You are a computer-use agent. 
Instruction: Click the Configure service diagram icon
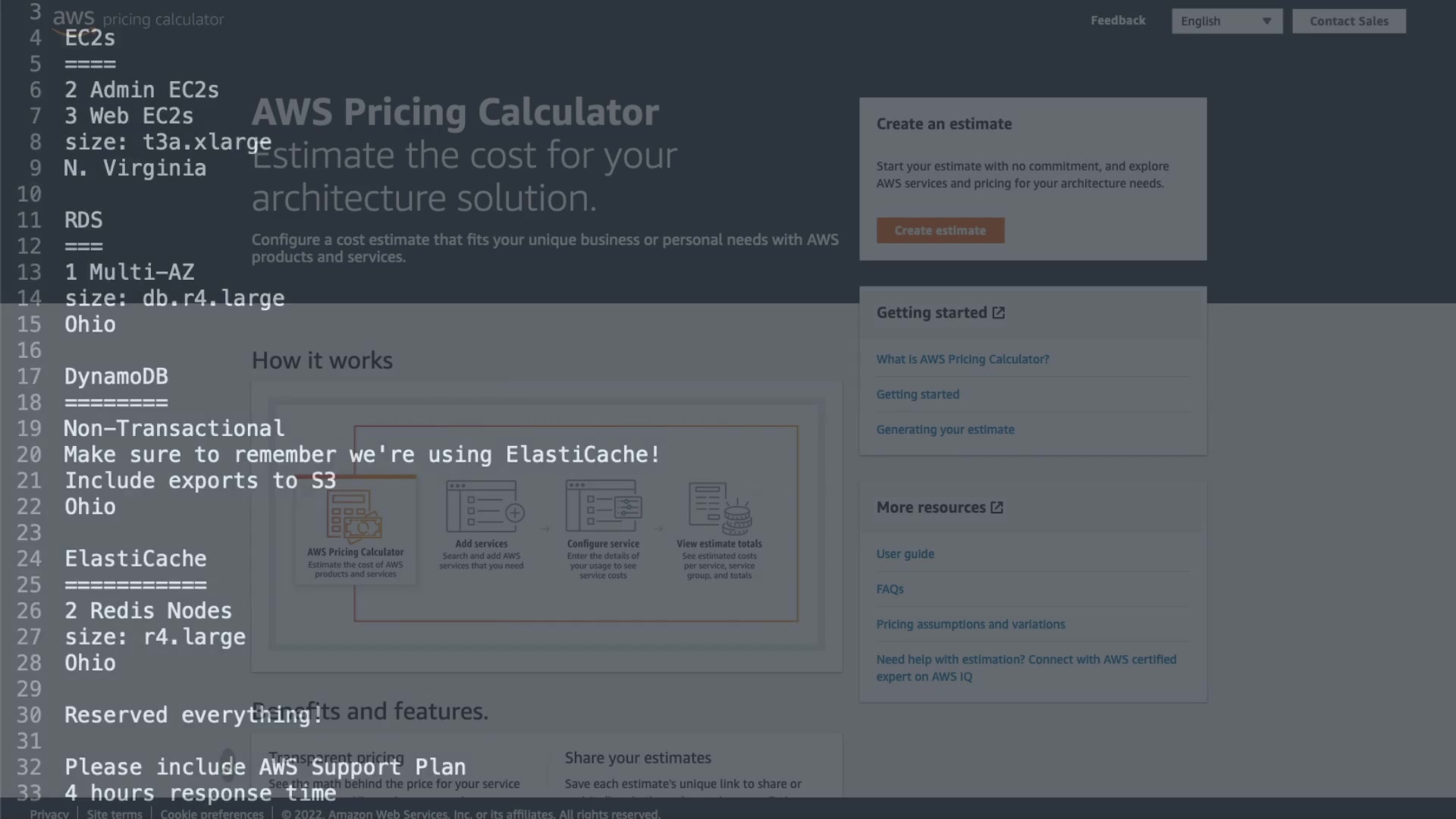point(604,506)
